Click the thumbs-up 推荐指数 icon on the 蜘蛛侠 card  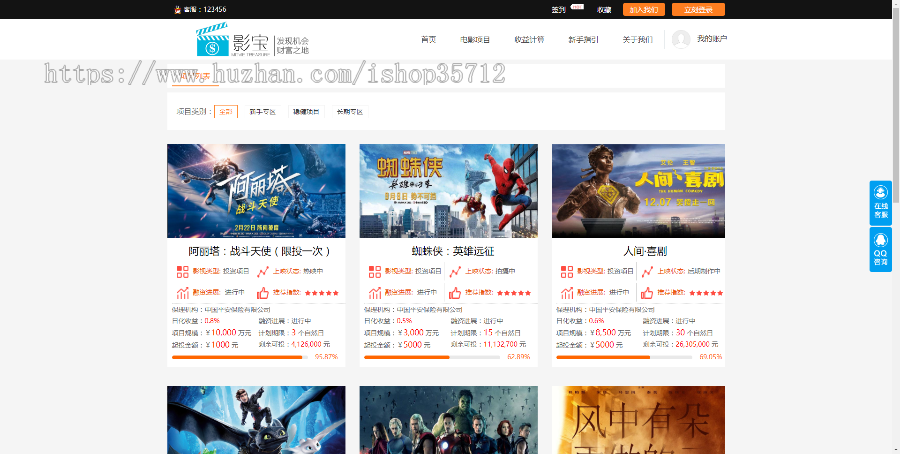[455, 293]
